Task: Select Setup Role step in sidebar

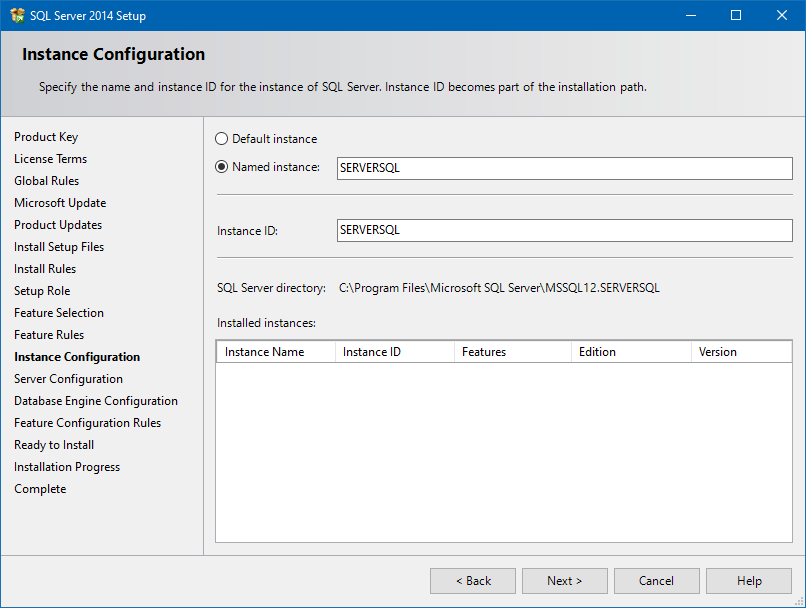Action: click(42, 291)
